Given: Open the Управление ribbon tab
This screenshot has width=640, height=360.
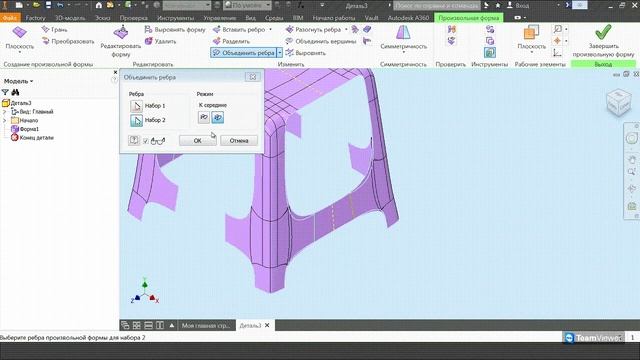Looking at the screenshot, I should (220, 18).
